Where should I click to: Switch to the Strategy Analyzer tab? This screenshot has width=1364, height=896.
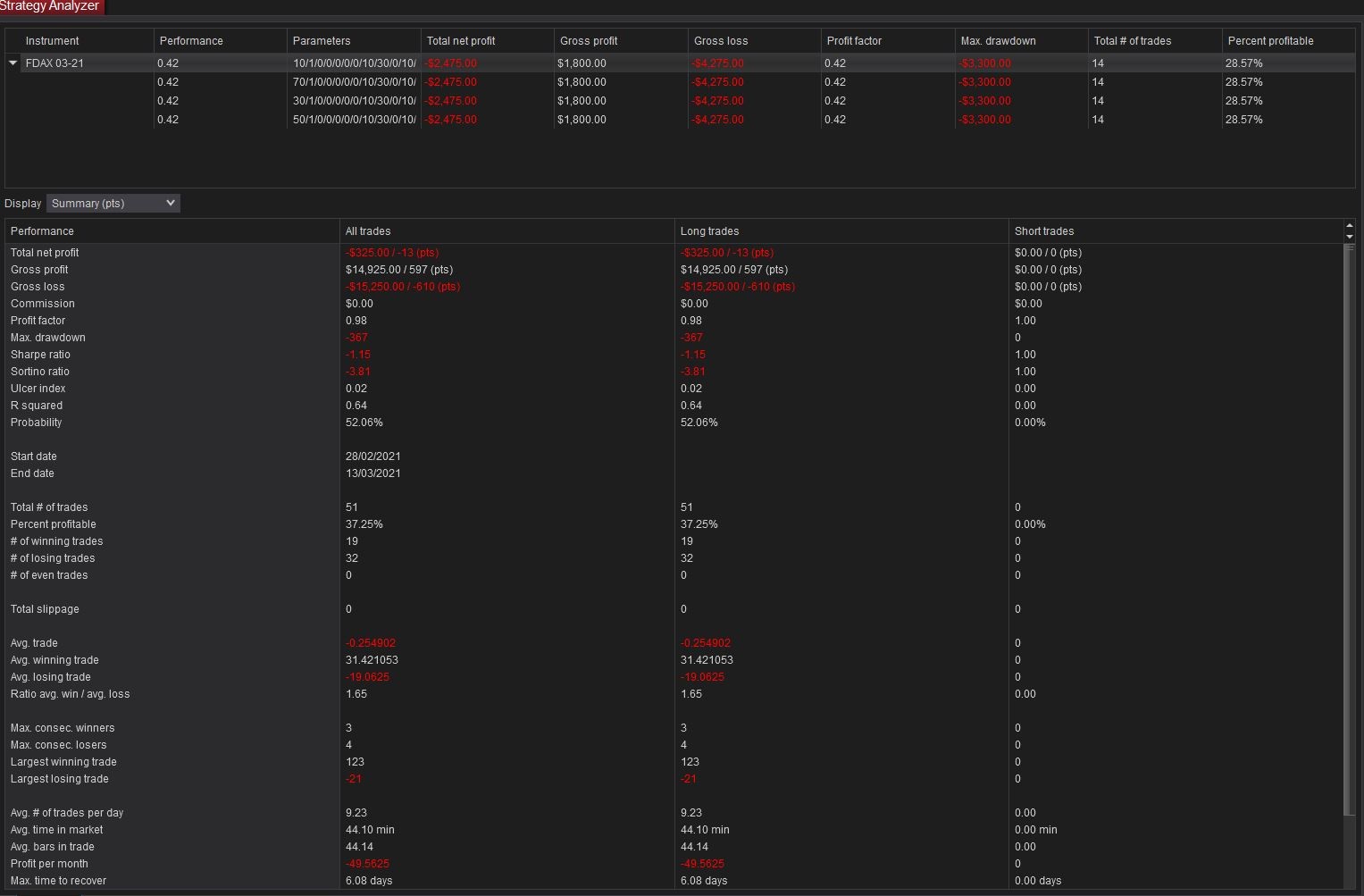point(51,7)
